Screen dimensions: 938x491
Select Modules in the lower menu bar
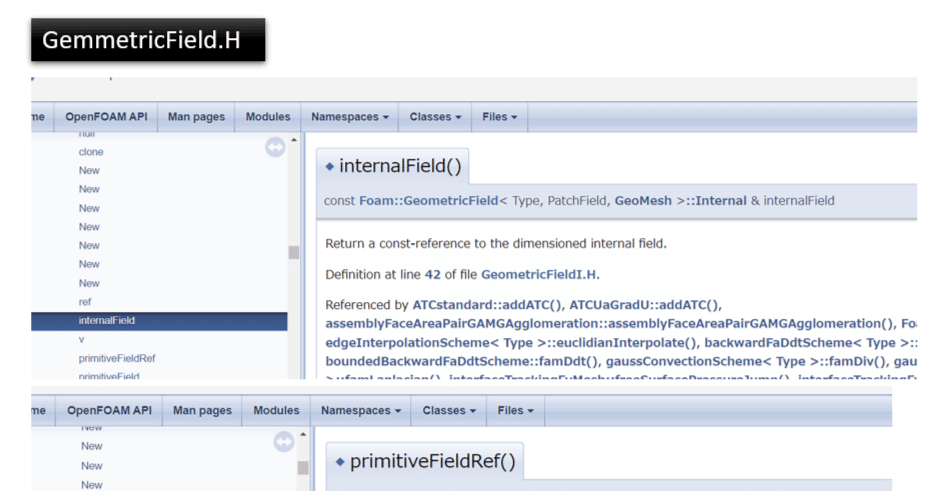tap(276, 410)
